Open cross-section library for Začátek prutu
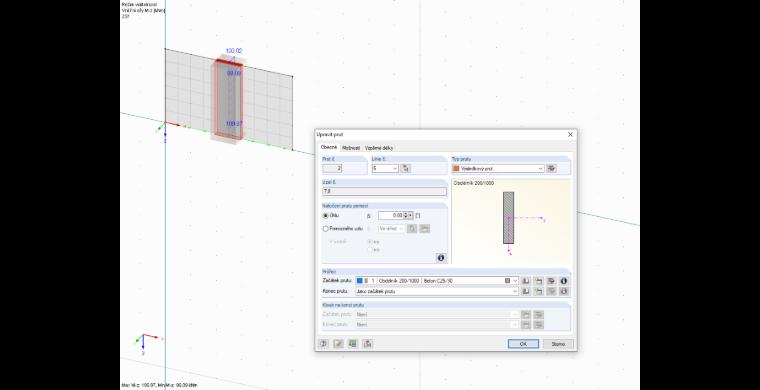This screenshot has width=760, height=390. click(x=526, y=281)
